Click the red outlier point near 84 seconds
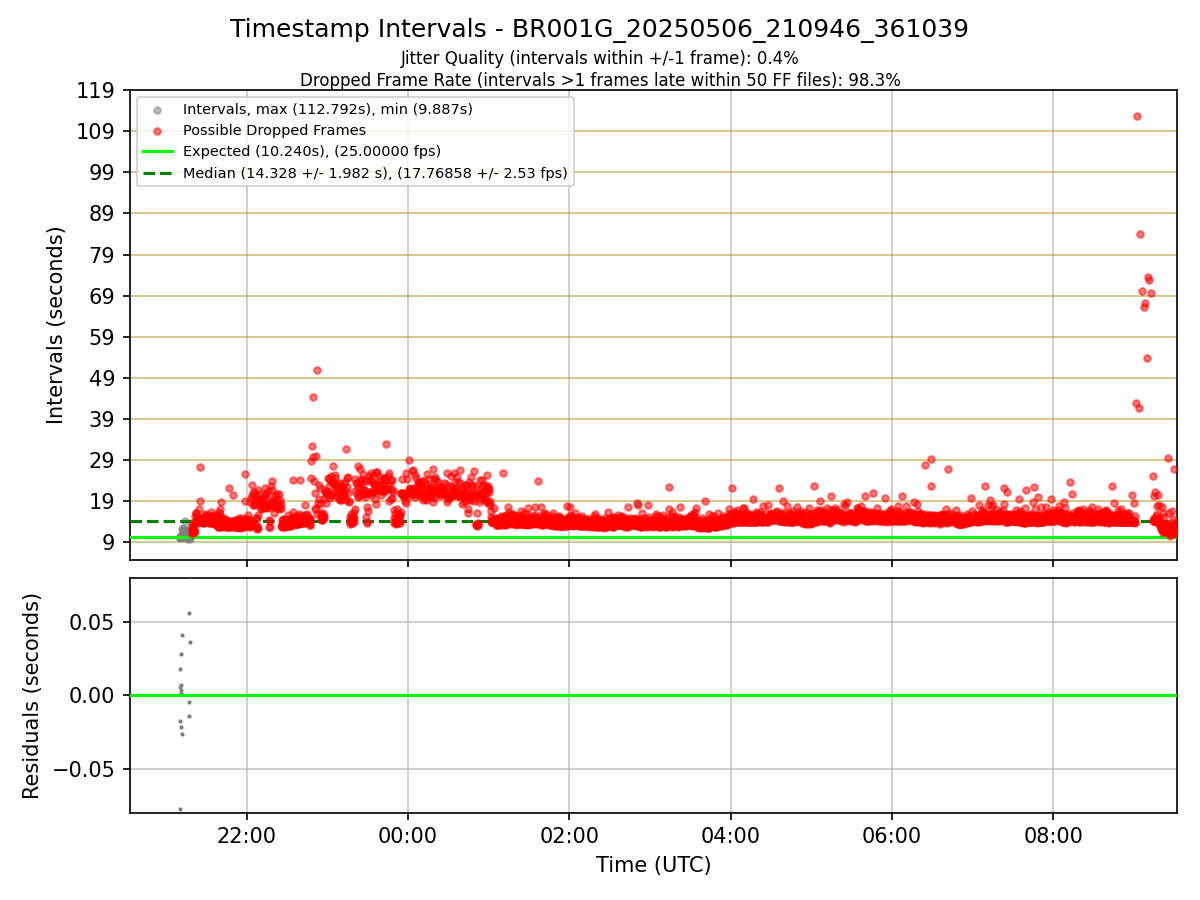This screenshot has width=1200, height=900. coord(1140,234)
